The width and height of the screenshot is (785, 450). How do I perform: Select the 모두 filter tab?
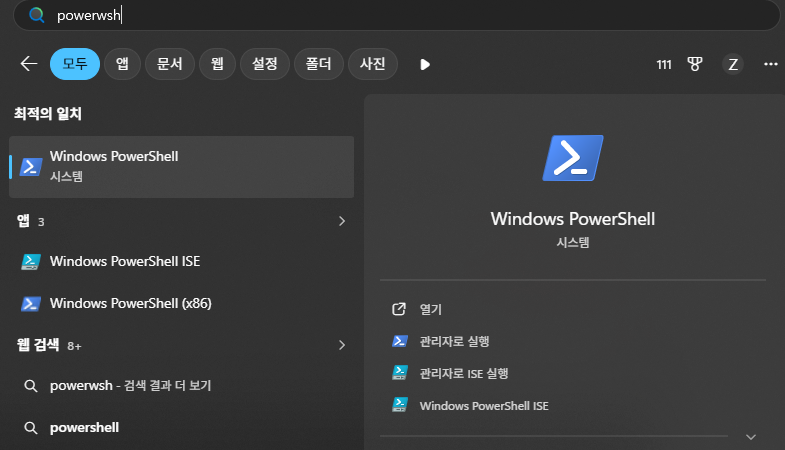coord(75,64)
